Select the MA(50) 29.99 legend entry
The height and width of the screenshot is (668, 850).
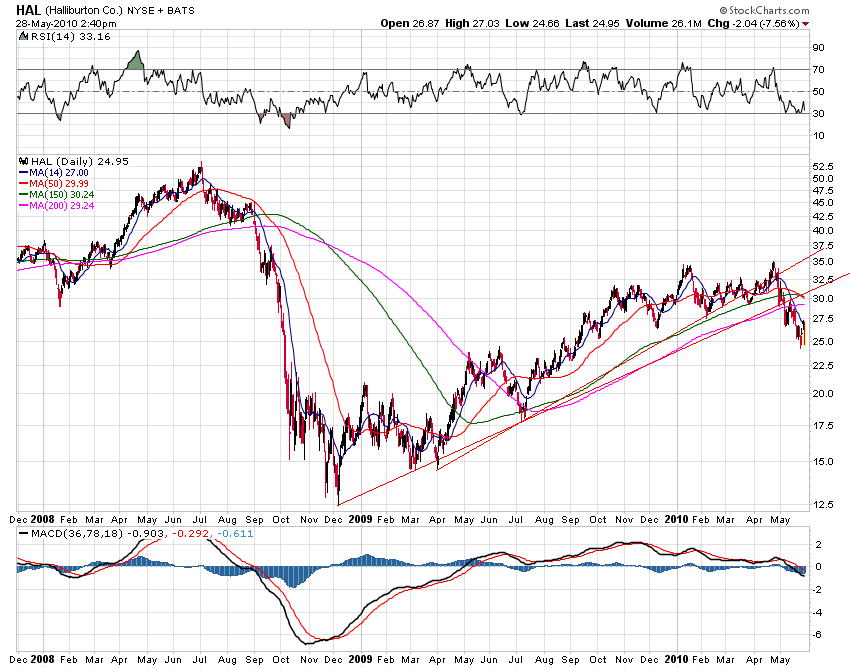point(54,183)
